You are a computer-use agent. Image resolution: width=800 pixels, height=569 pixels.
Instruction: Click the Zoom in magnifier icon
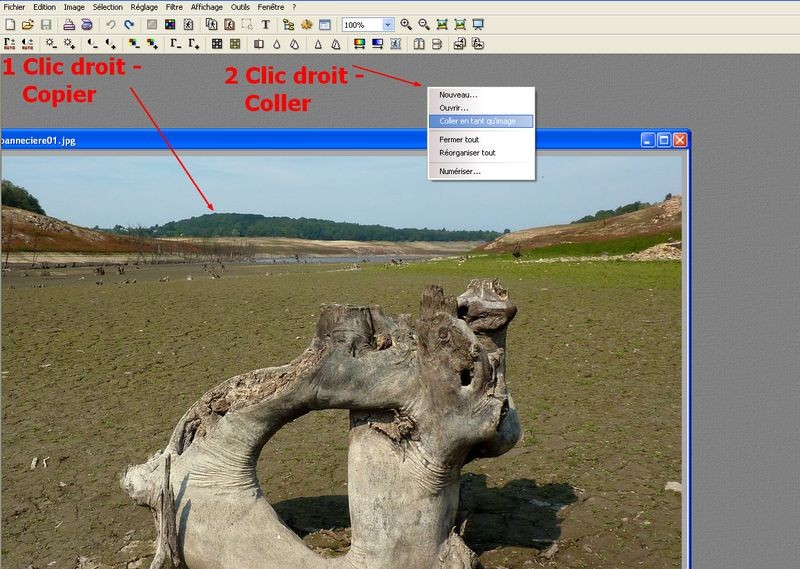pos(406,24)
